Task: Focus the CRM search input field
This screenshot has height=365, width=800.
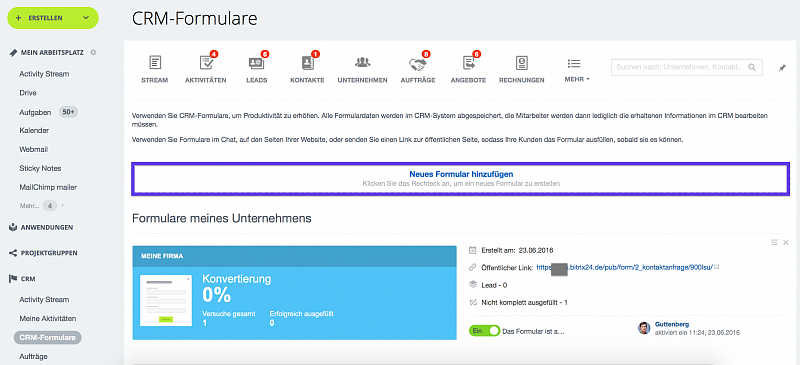Action: tap(686, 67)
